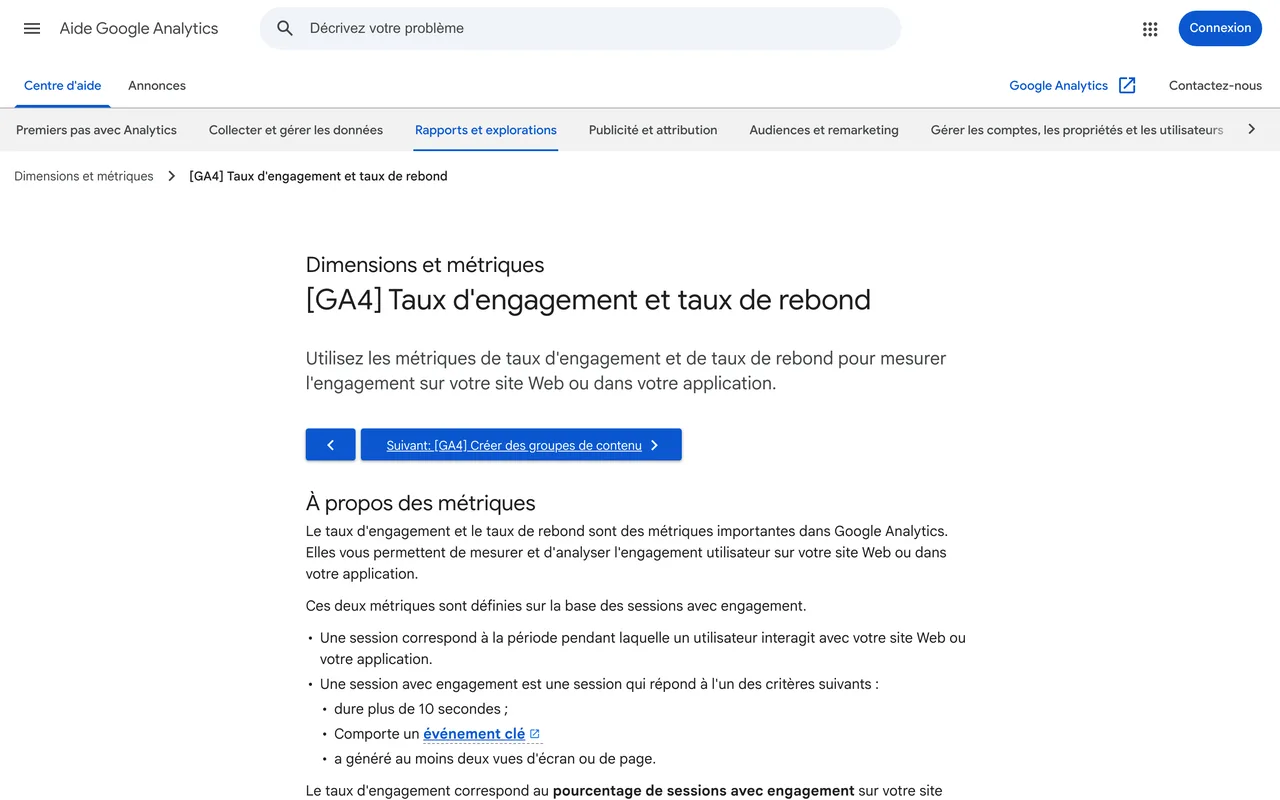1280x800 pixels.
Task: Click the breadcrumb separator chevron
Action: (x=172, y=176)
